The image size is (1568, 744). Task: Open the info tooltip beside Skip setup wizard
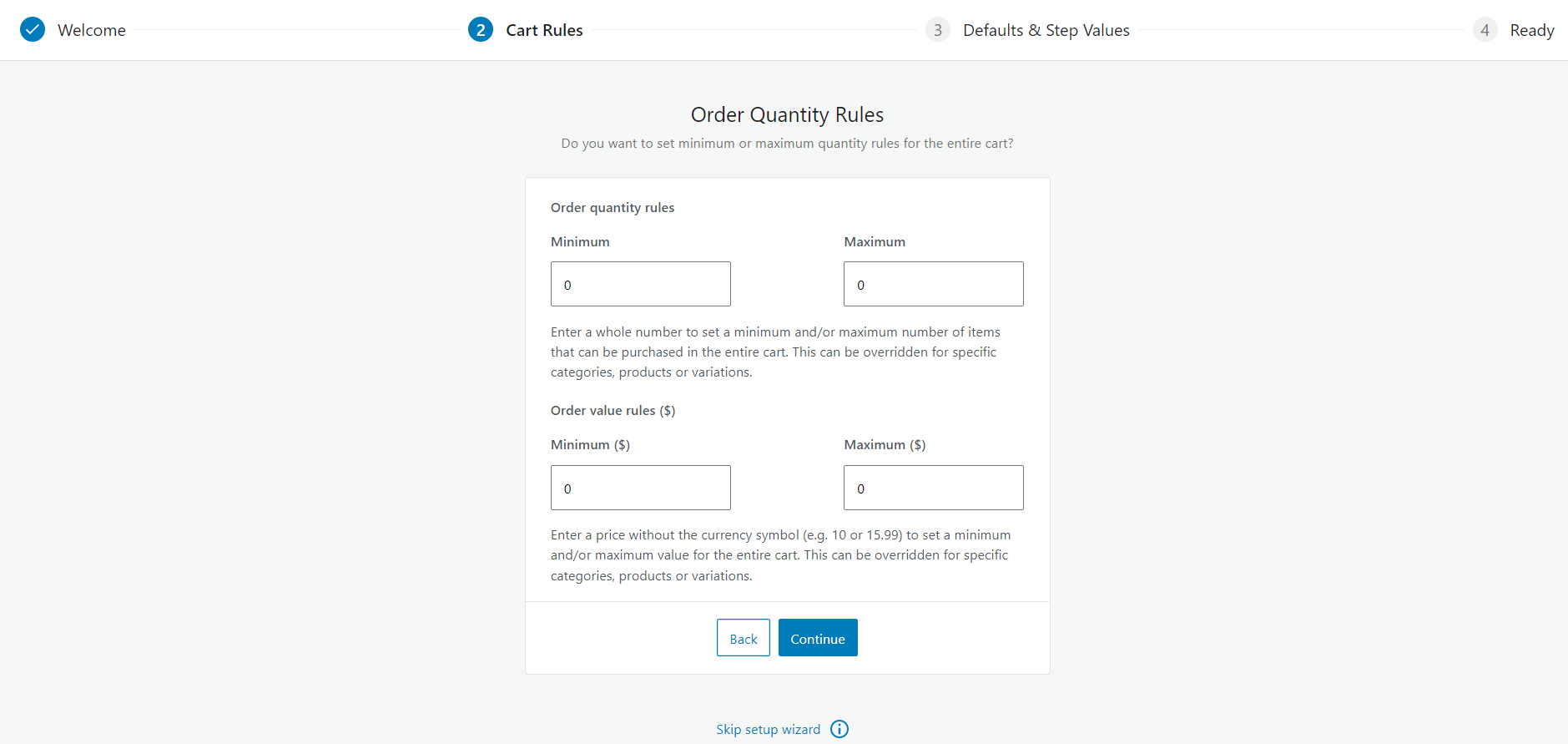[839, 729]
